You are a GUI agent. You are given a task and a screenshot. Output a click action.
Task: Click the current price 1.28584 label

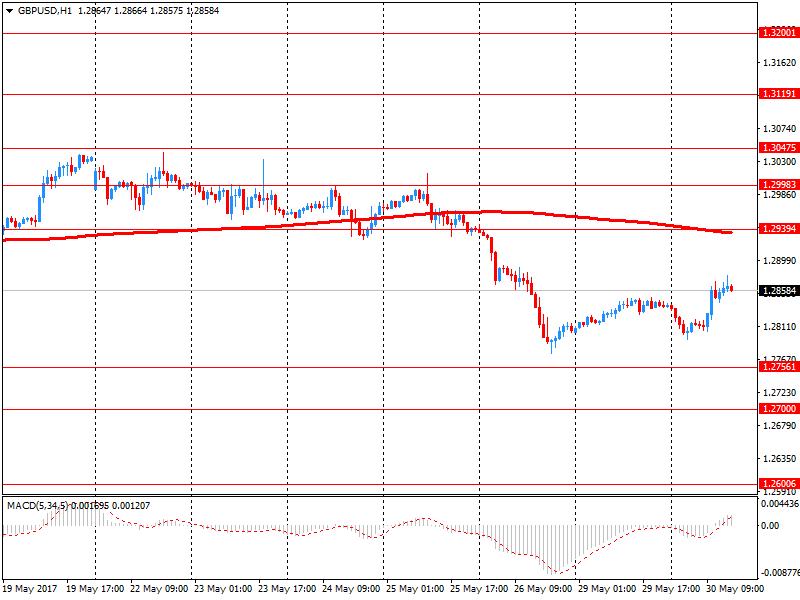pyautogui.click(x=779, y=291)
